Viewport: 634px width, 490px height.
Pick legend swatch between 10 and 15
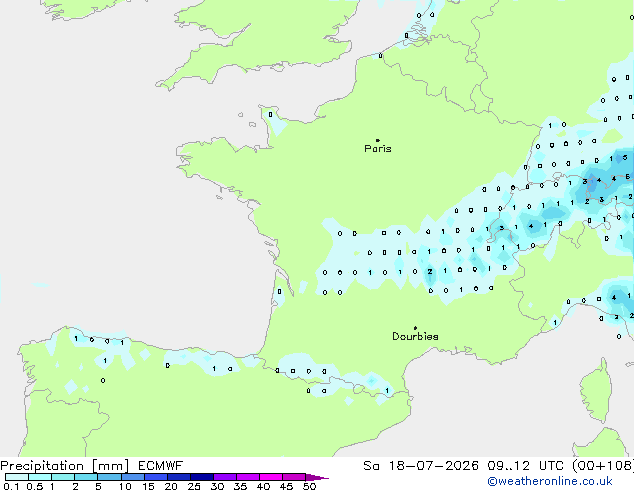click(132, 477)
